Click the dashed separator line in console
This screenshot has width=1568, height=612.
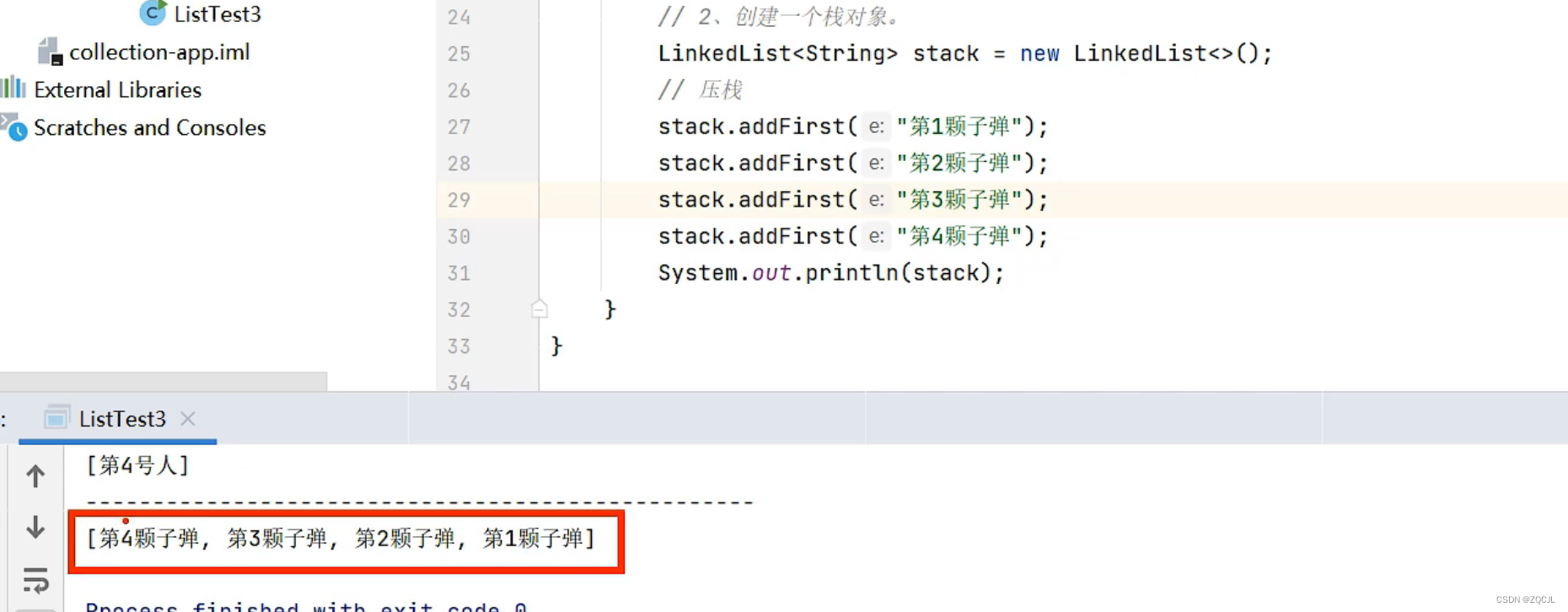tap(419, 503)
